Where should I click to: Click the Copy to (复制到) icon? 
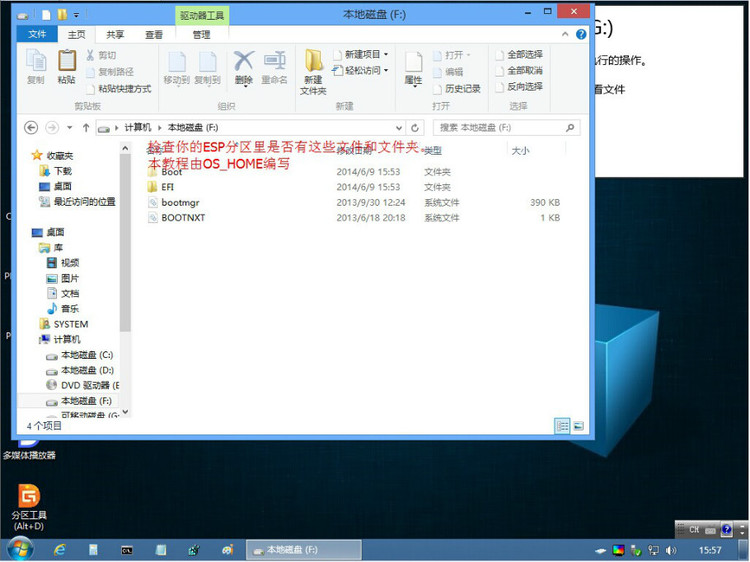pyautogui.click(x=207, y=67)
